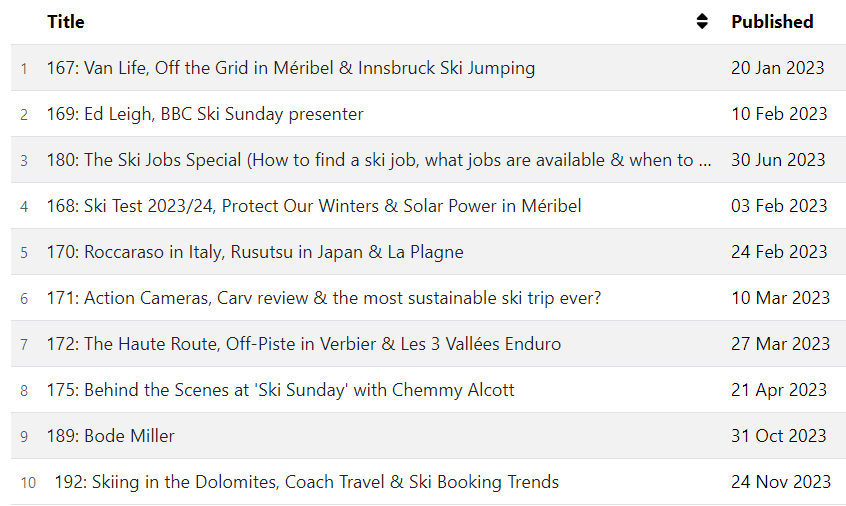Open episode 167: Van Life, Off the Grid
The image size is (846, 506).
coord(290,68)
